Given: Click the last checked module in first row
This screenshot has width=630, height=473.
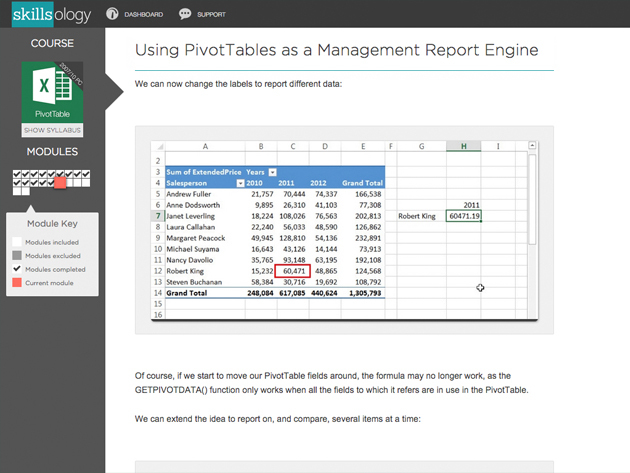Looking at the screenshot, I should (85, 176).
